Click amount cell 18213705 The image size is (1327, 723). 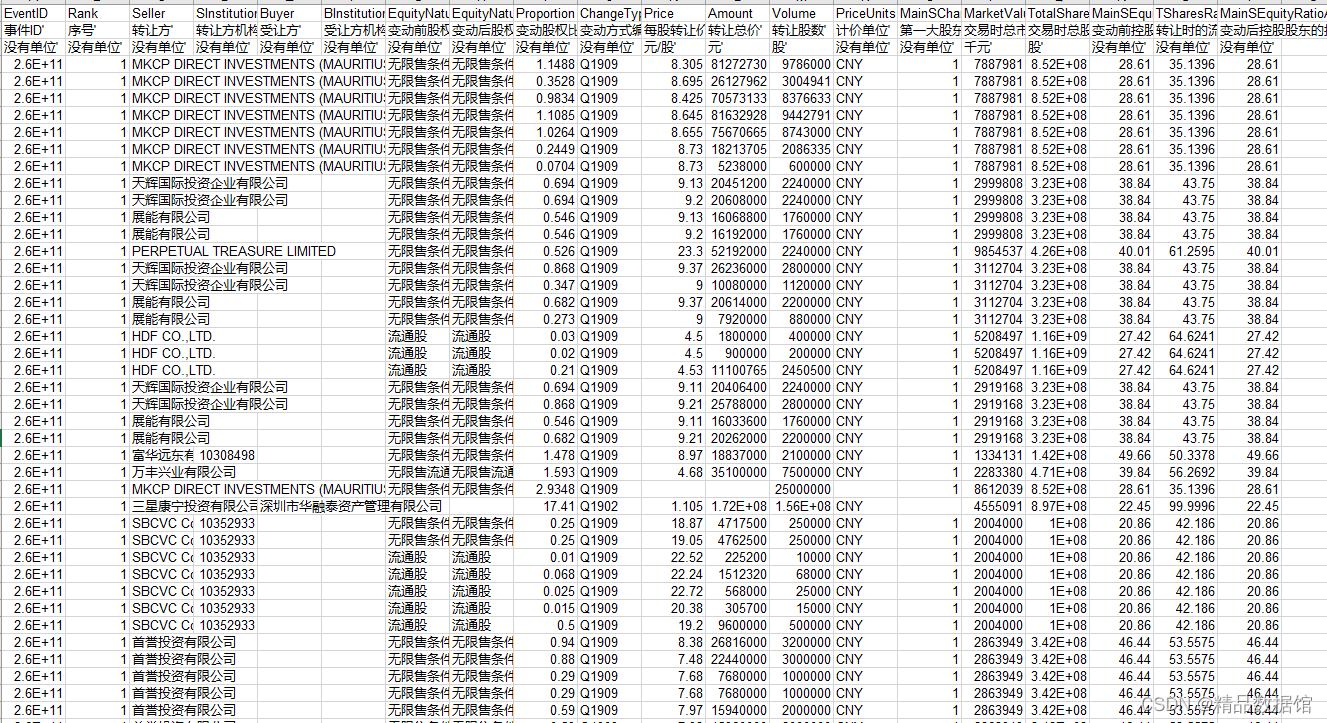(x=737, y=149)
